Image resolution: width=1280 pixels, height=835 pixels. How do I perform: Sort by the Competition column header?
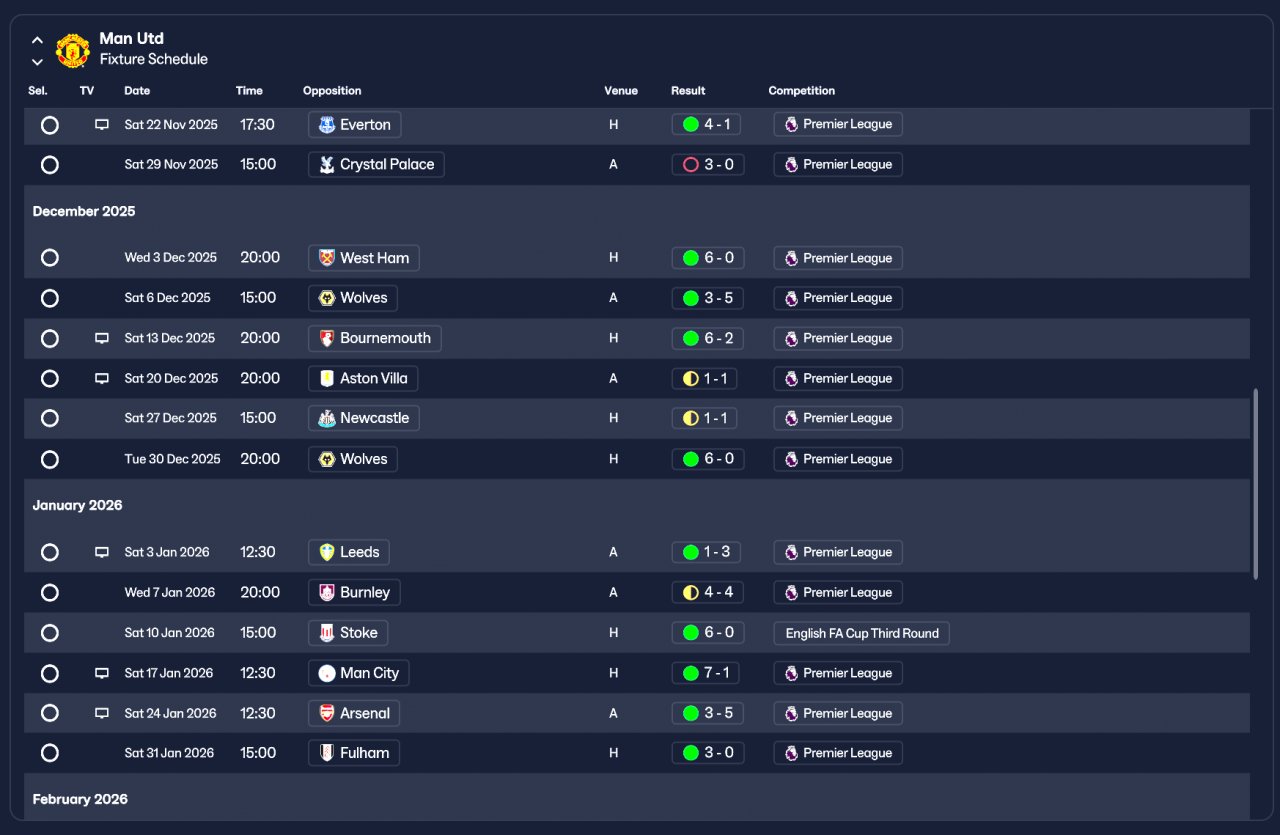[801, 91]
